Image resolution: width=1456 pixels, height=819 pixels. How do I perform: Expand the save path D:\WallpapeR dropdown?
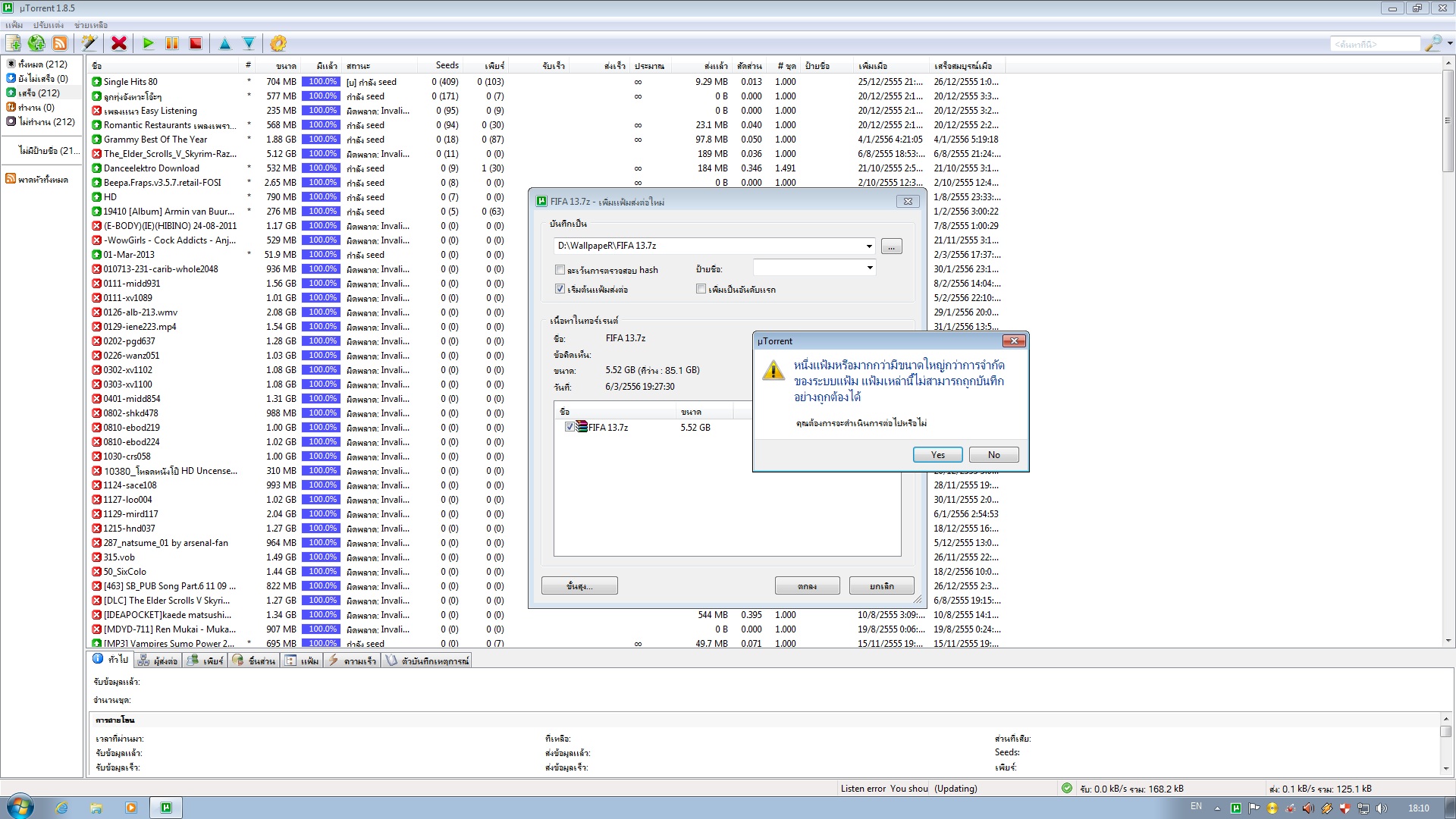tap(869, 246)
